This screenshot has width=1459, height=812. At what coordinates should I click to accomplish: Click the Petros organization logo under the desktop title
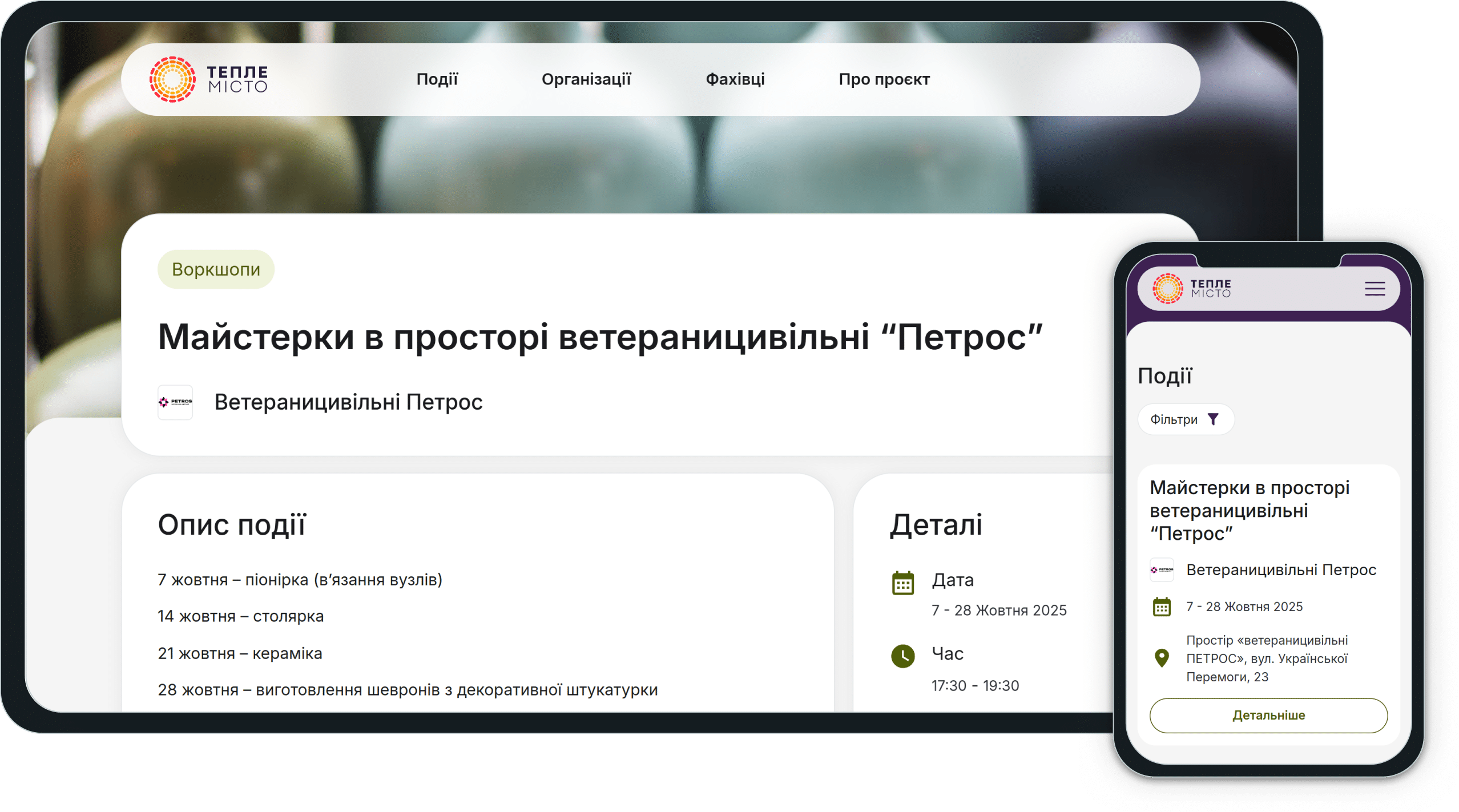pyautogui.click(x=175, y=402)
